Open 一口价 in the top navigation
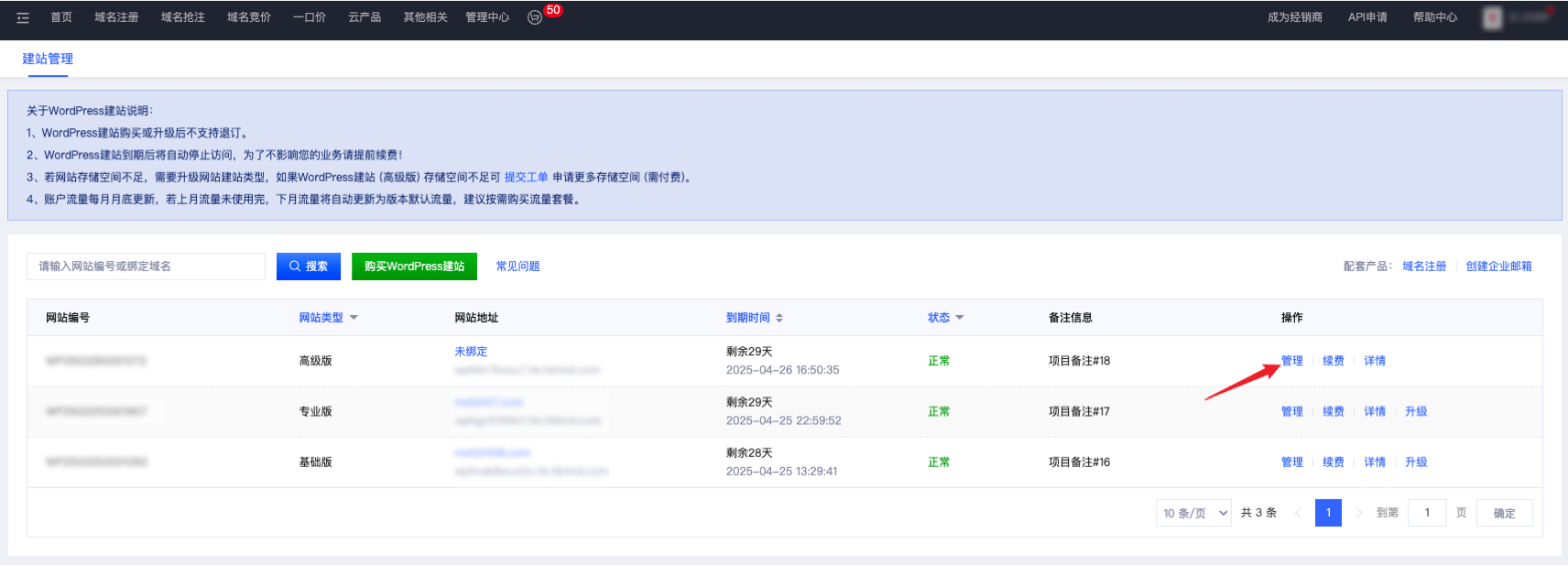The height and width of the screenshot is (566, 1568). coord(309,17)
